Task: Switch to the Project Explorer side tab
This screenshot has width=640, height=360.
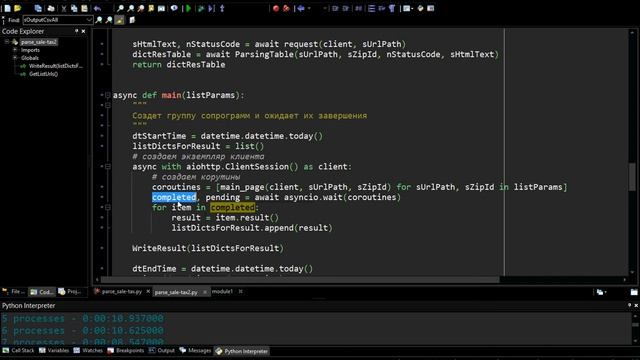Action: click(70, 292)
